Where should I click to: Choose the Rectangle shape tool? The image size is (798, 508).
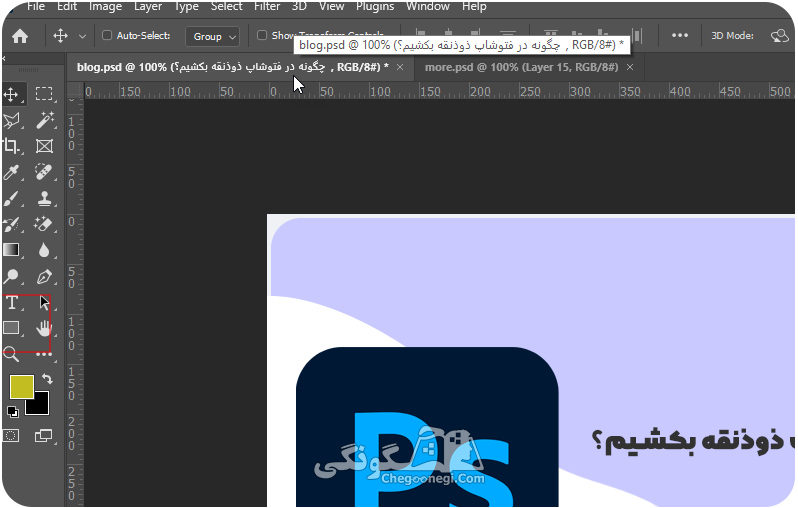(x=11, y=328)
